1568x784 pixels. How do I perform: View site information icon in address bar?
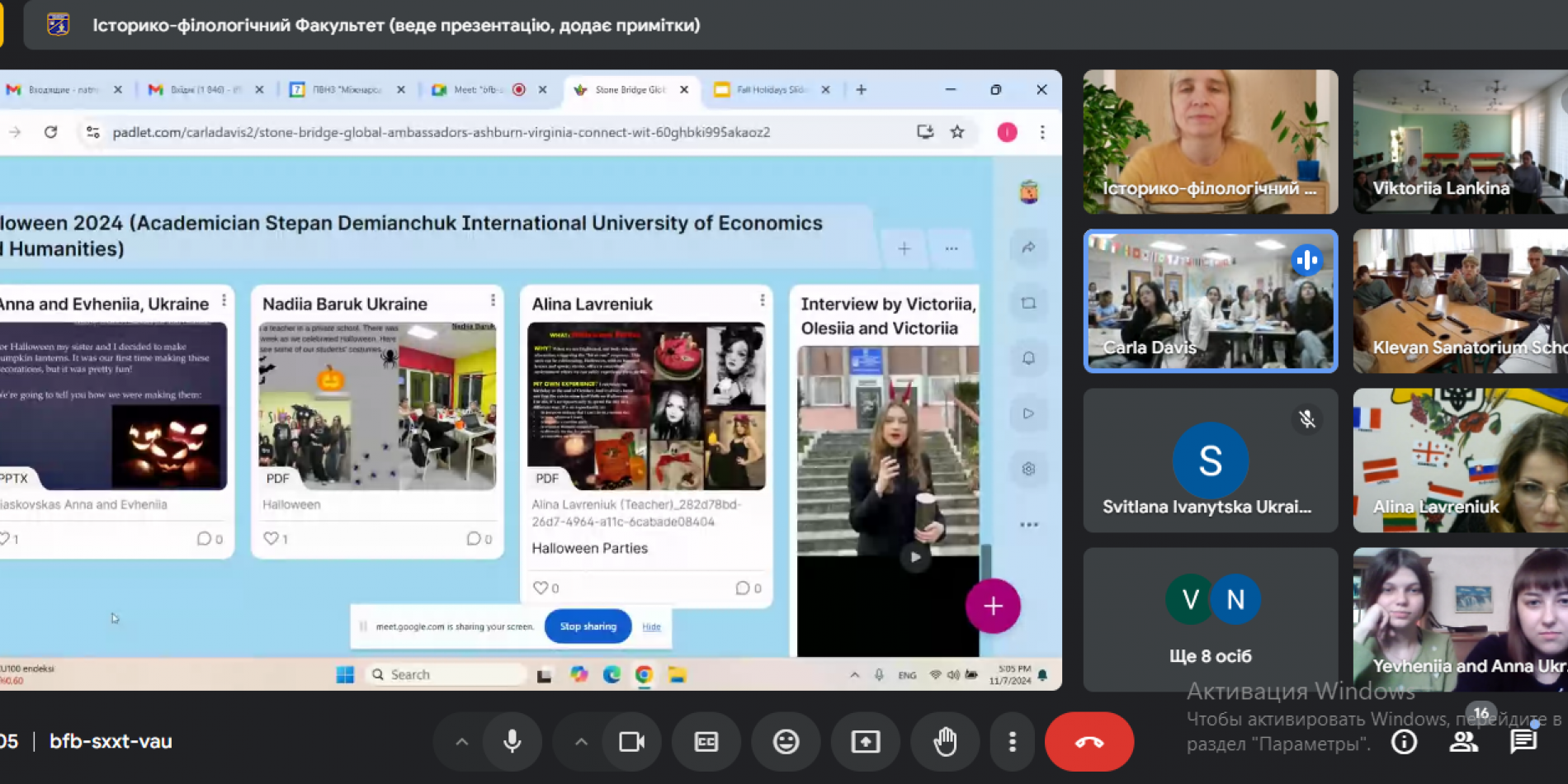point(92,132)
